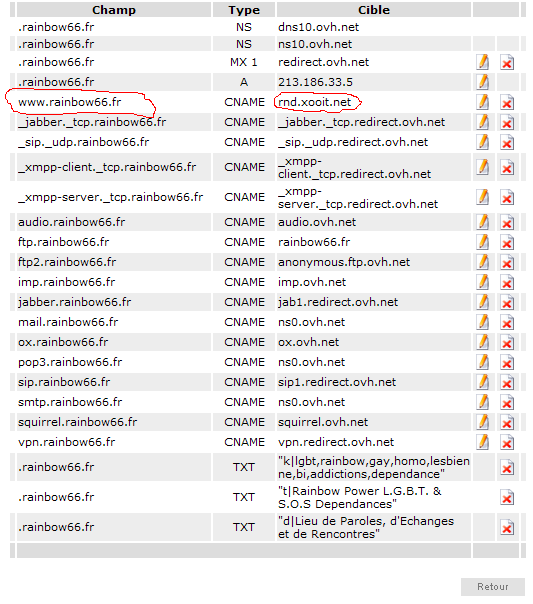Edit the ftp2.rainbow66.fr record
Image resolution: width=533 pixels, height=604 pixels.
483,262
